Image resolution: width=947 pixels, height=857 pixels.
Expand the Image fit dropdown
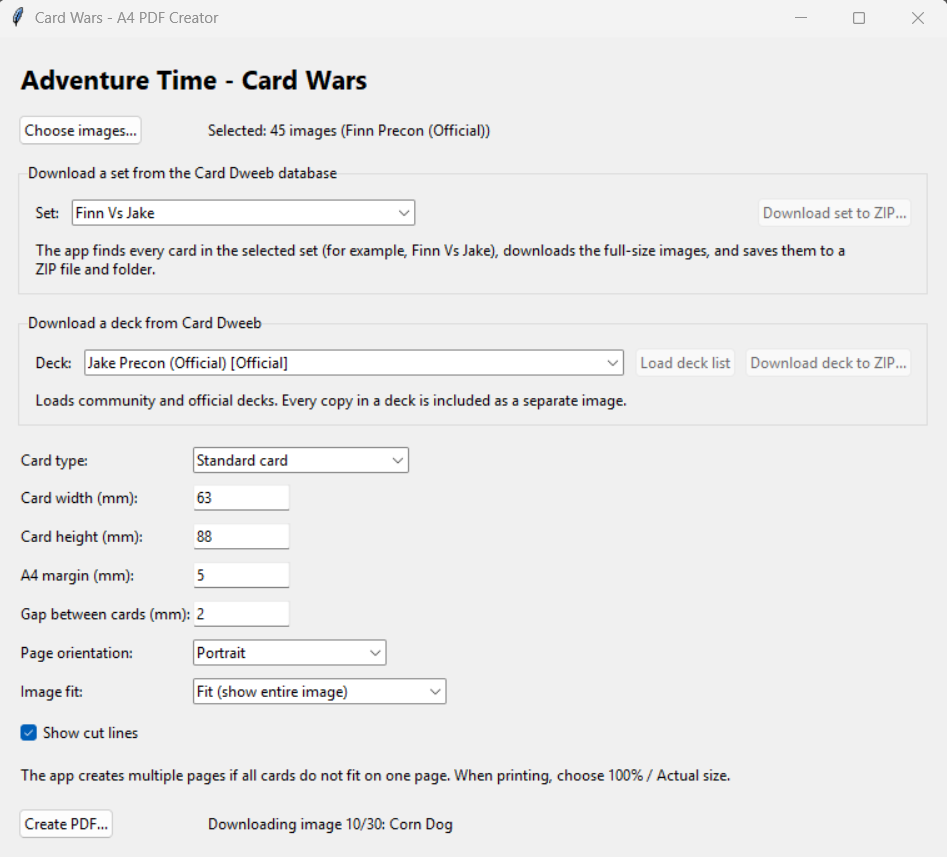[x=319, y=692]
